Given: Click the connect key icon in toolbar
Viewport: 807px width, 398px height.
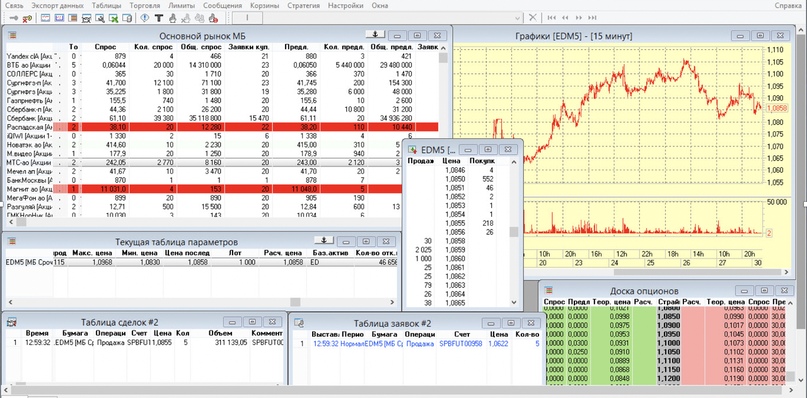Looking at the screenshot, I should 14,18.
